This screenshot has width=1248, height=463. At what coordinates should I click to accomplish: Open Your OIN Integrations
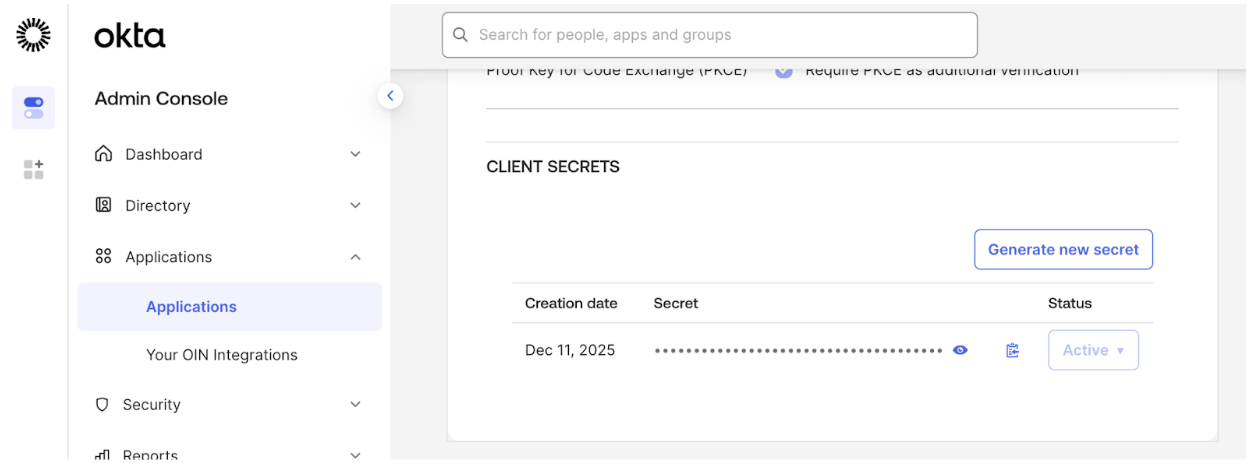(222, 355)
